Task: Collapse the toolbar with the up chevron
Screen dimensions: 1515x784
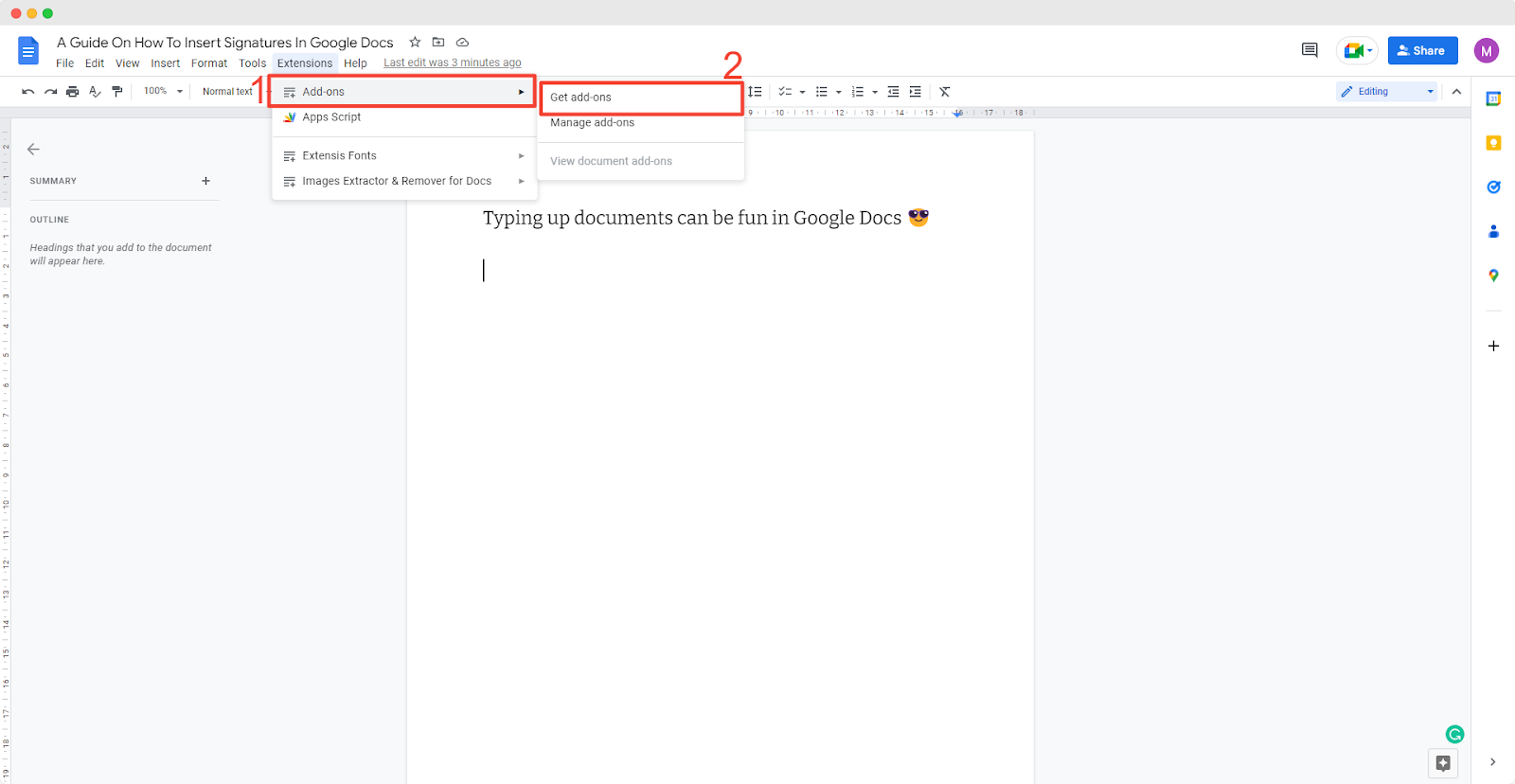Action: (x=1456, y=92)
